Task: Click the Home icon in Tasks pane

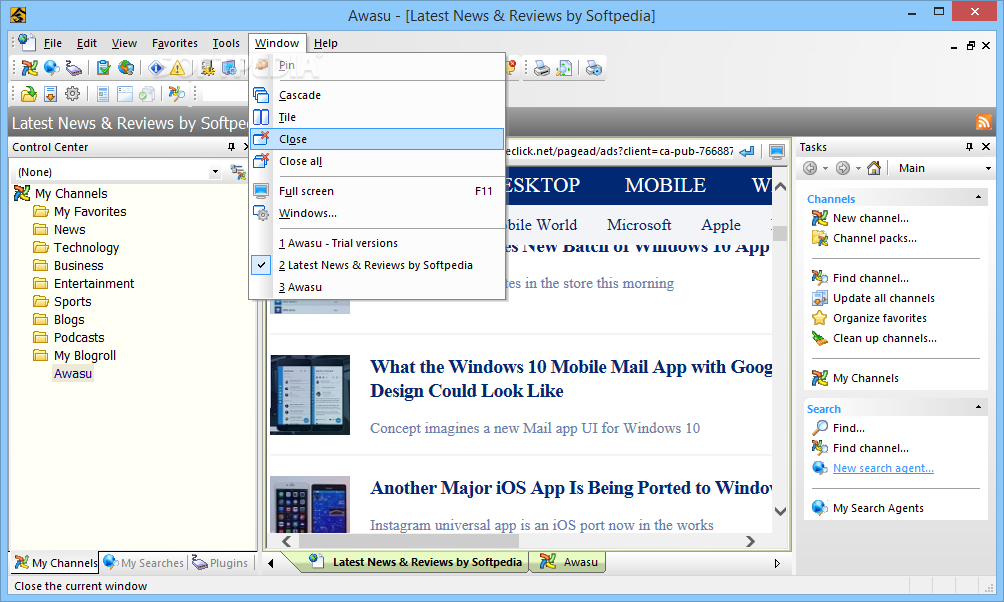Action: click(874, 168)
